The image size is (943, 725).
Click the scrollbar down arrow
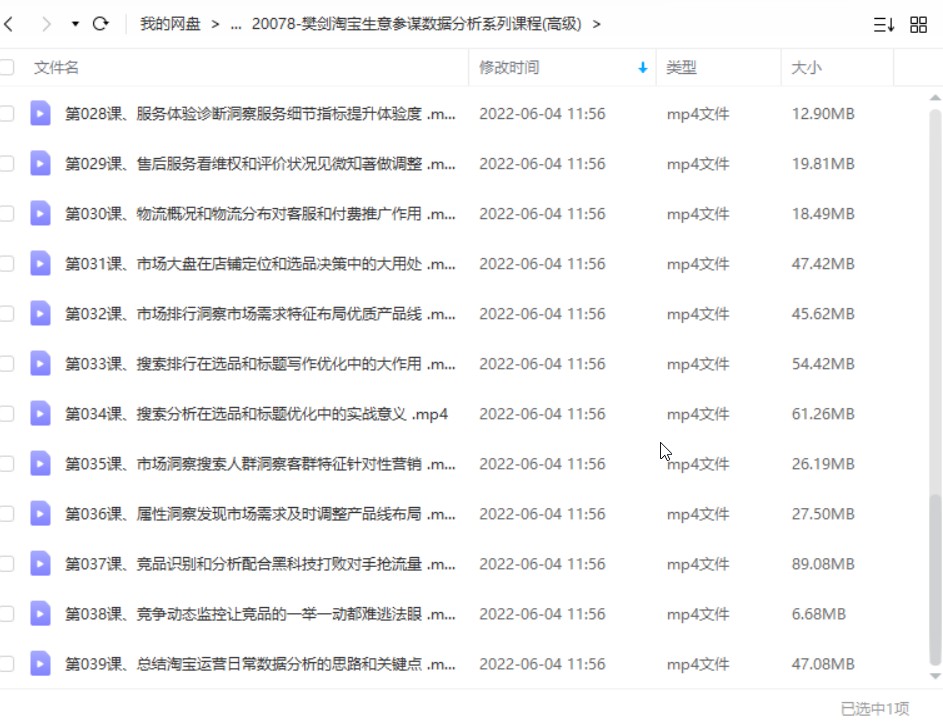[935, 676]
